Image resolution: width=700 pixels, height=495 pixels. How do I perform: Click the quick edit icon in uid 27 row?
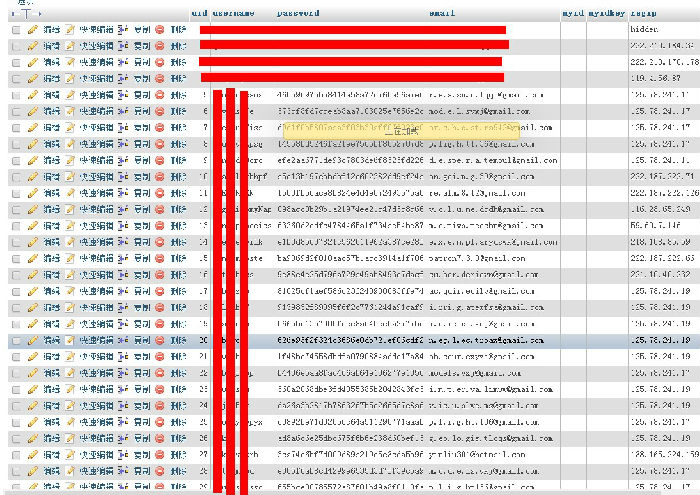pos(70,453)
